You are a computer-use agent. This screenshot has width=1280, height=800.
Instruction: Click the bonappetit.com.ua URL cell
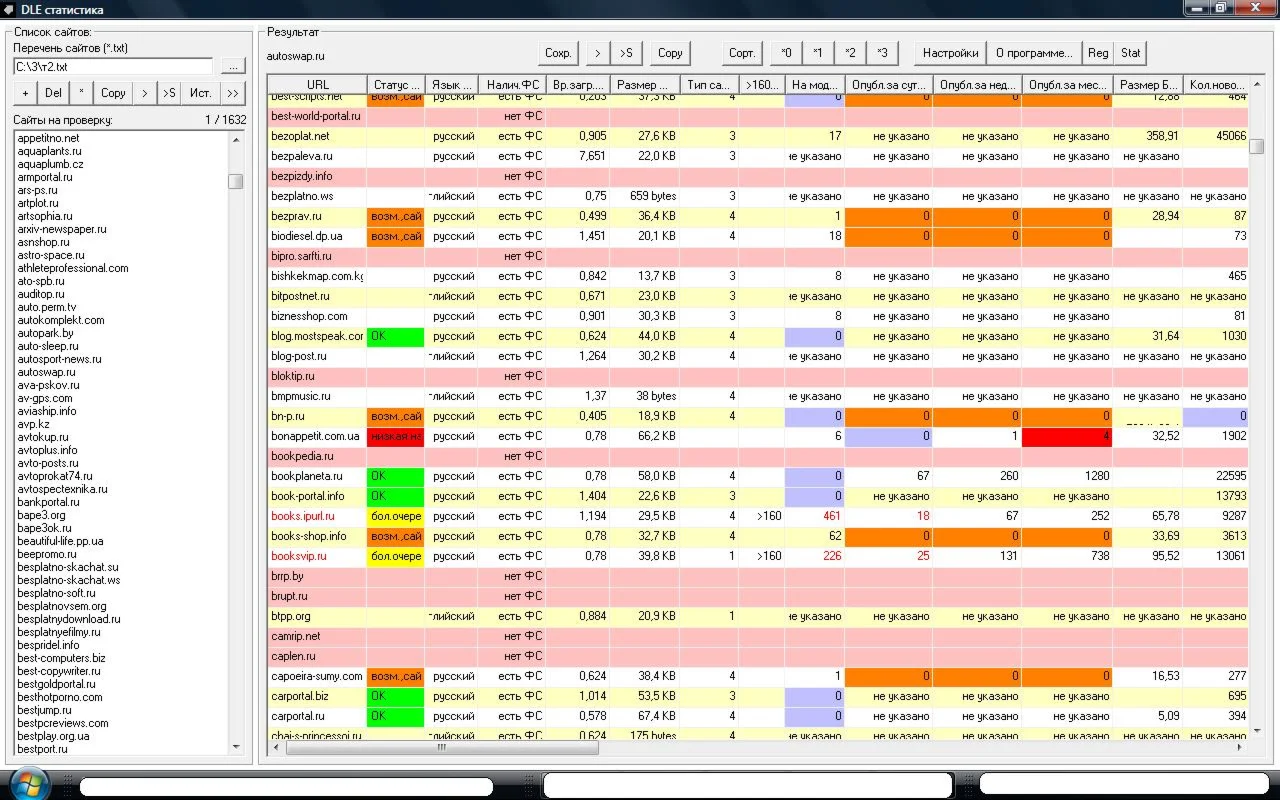(317, 436)
